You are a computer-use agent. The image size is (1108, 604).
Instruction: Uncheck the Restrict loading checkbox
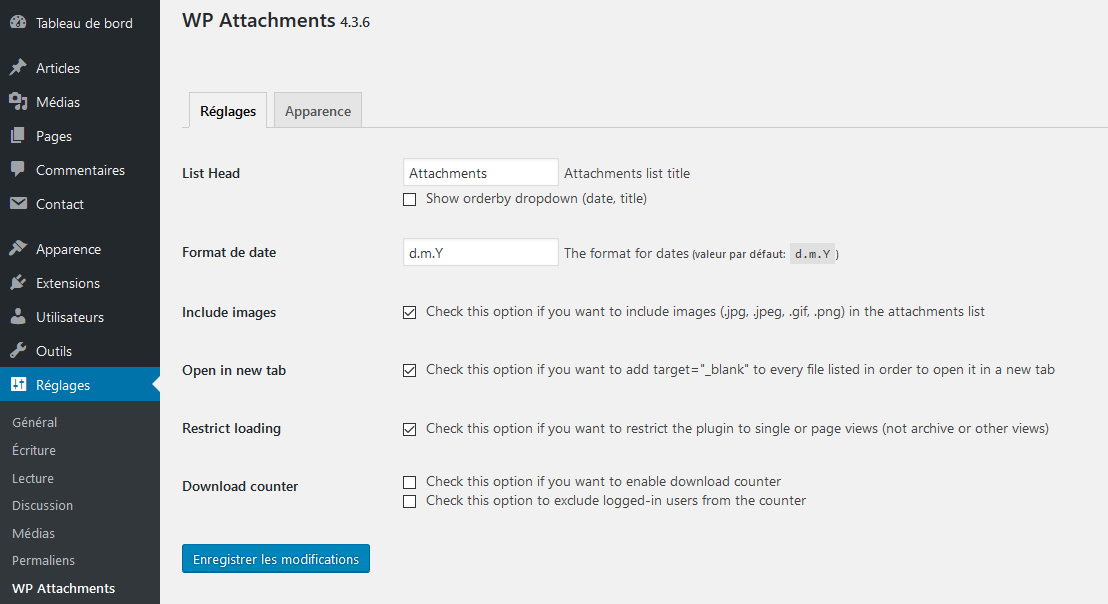point(409,429)
